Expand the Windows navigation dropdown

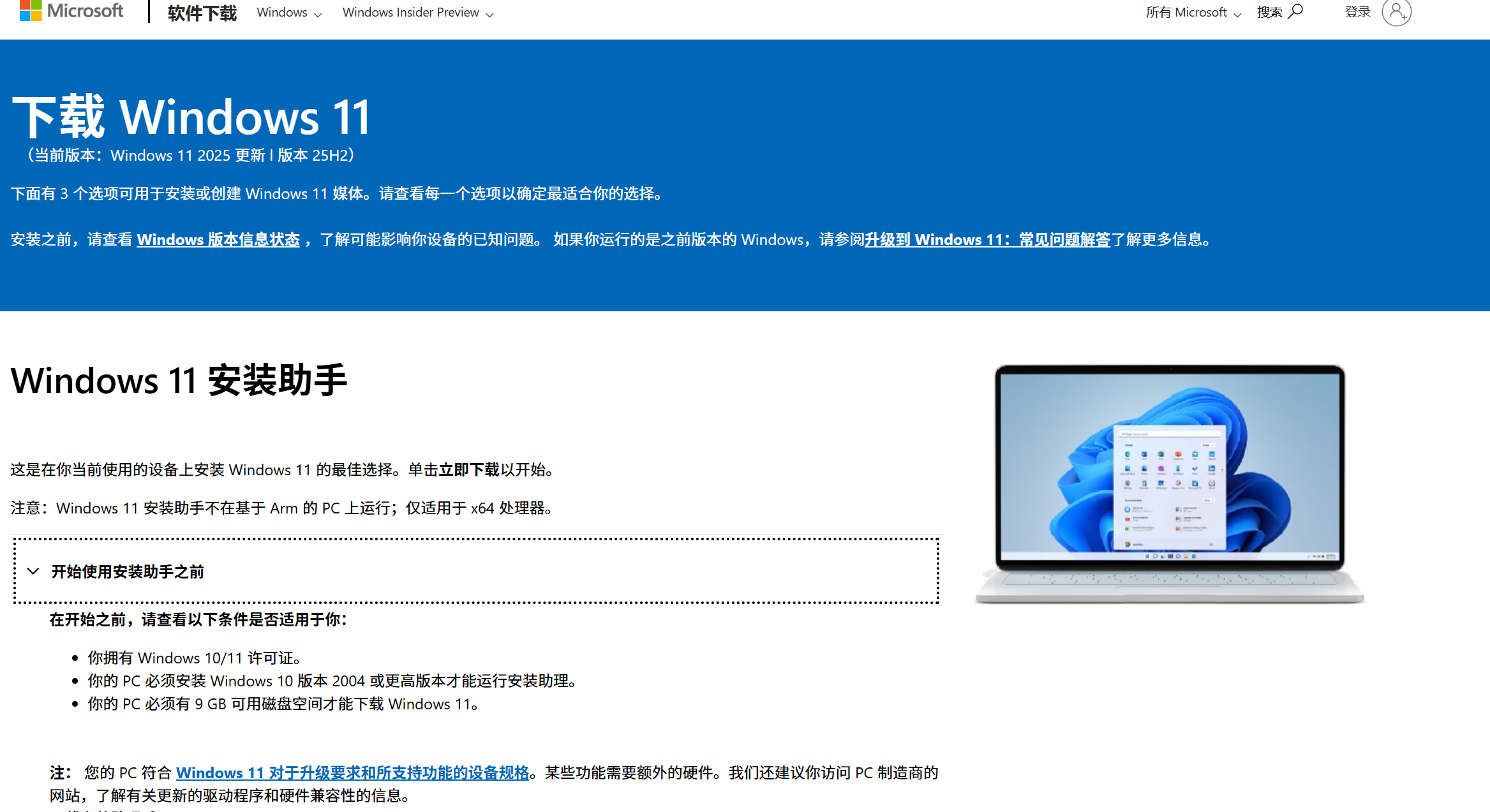[x=288, y=12]
